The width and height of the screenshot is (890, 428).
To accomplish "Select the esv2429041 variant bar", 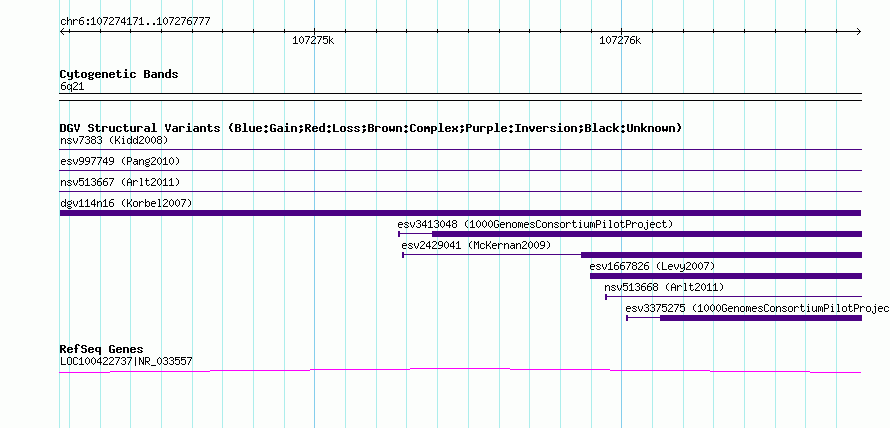I will (x=632, y=255).
